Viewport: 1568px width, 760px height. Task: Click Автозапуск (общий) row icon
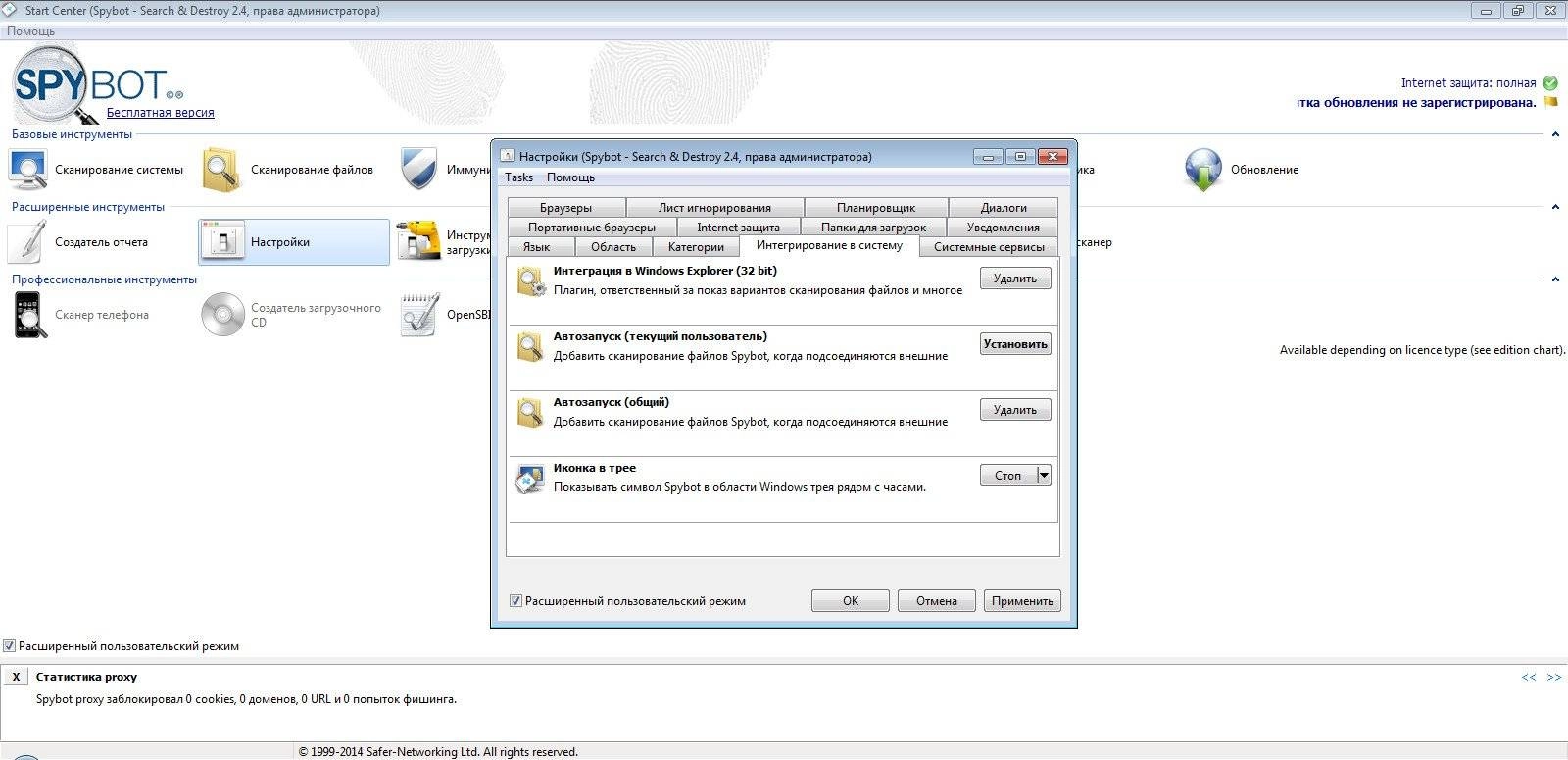(x=531, y=413)
